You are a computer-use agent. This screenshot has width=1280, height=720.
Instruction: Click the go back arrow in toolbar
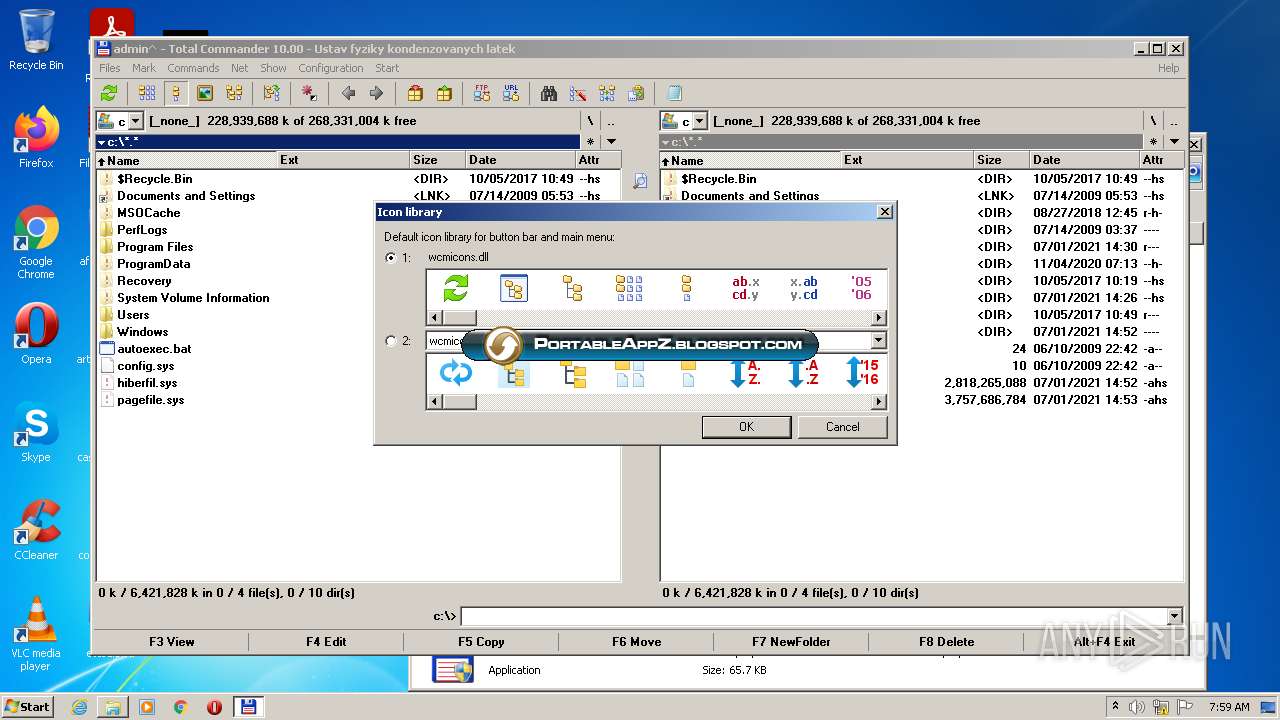(x=348, y=93)
